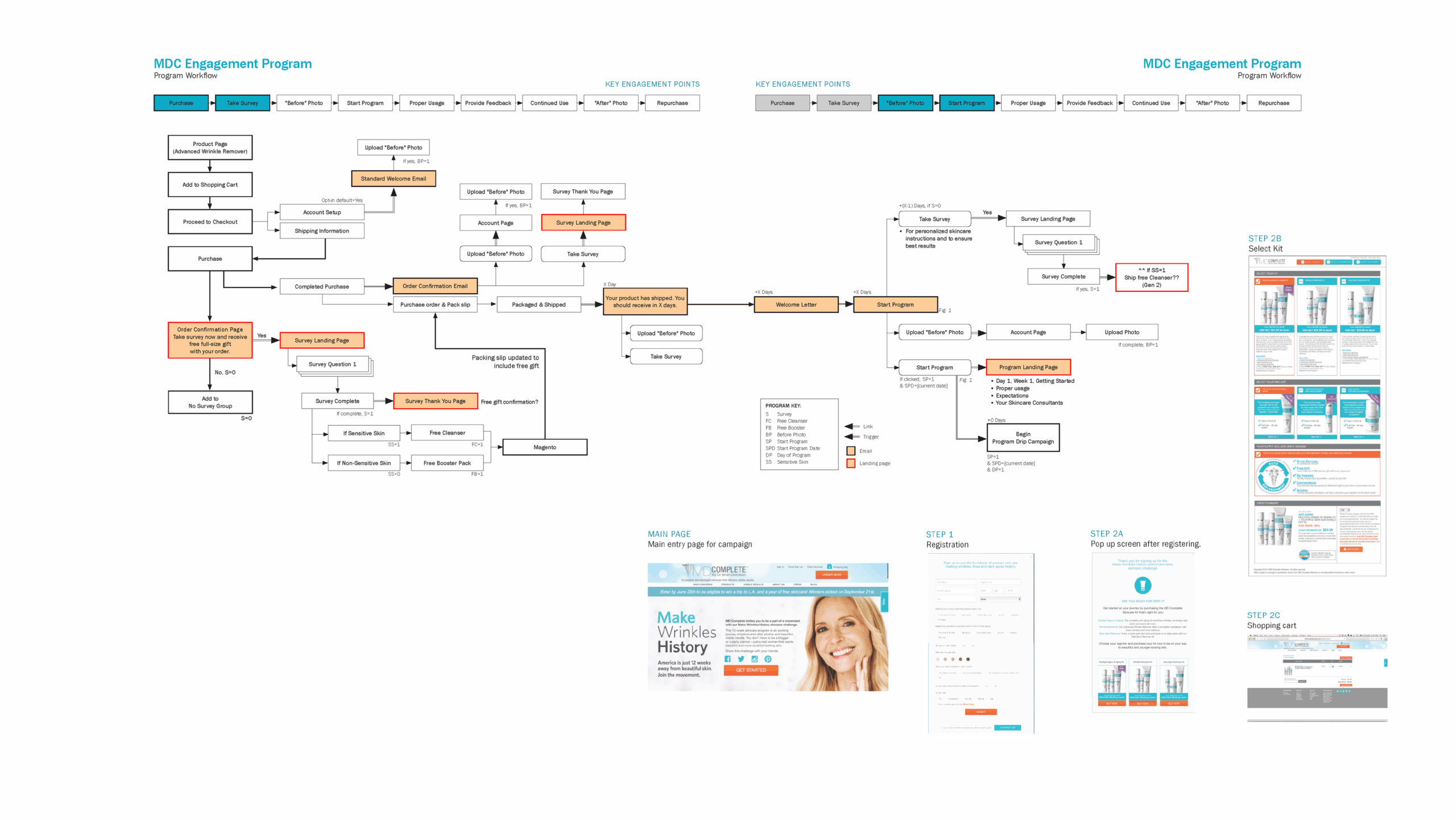Click the Facebook share icon on main page

727,659
